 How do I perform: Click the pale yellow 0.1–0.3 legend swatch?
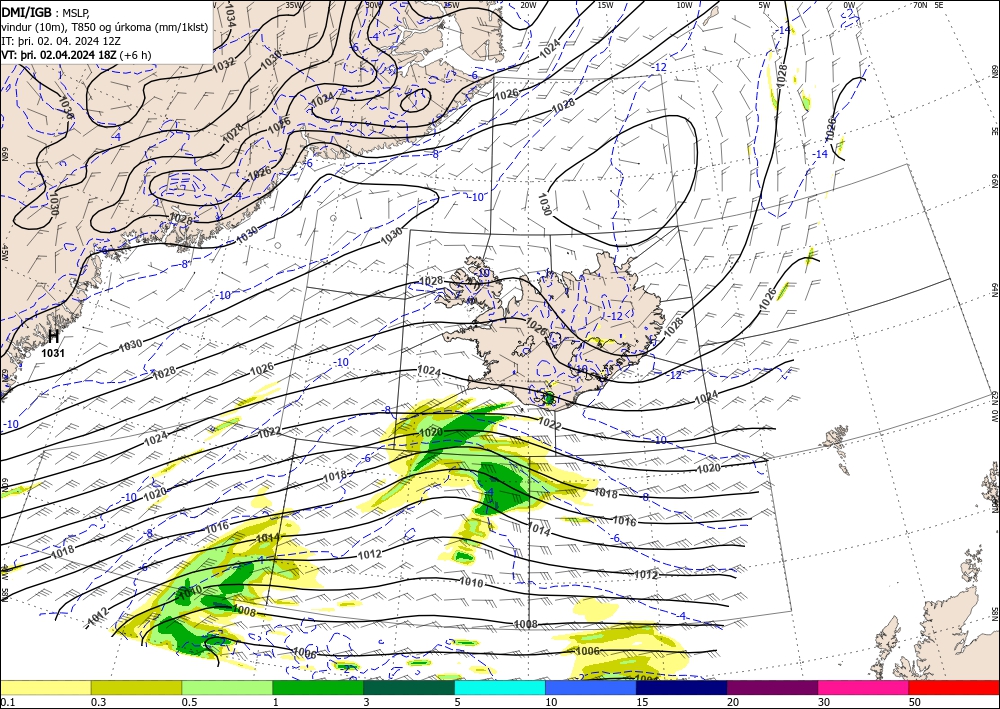coord(45,687)
